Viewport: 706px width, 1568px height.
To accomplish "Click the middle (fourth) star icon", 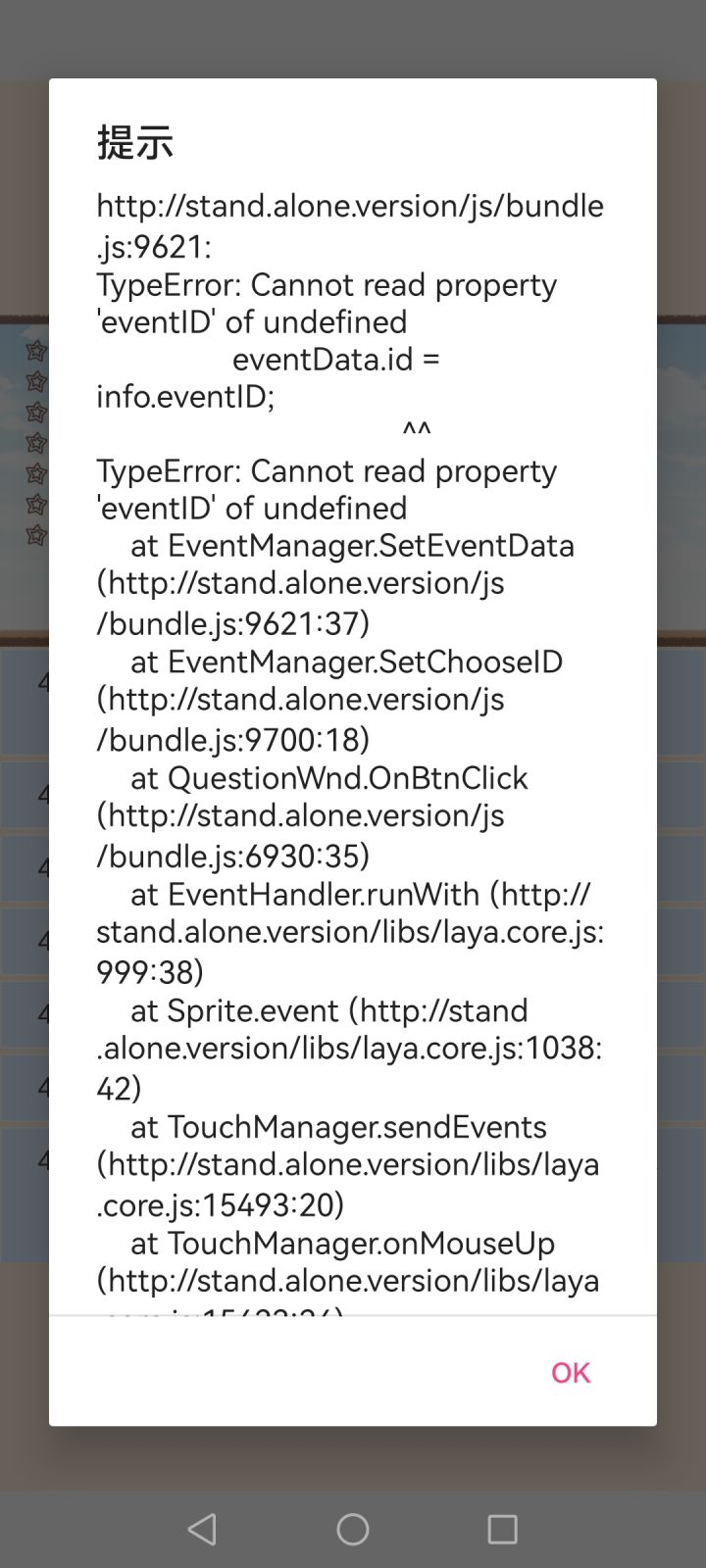I will click(36, 442).
